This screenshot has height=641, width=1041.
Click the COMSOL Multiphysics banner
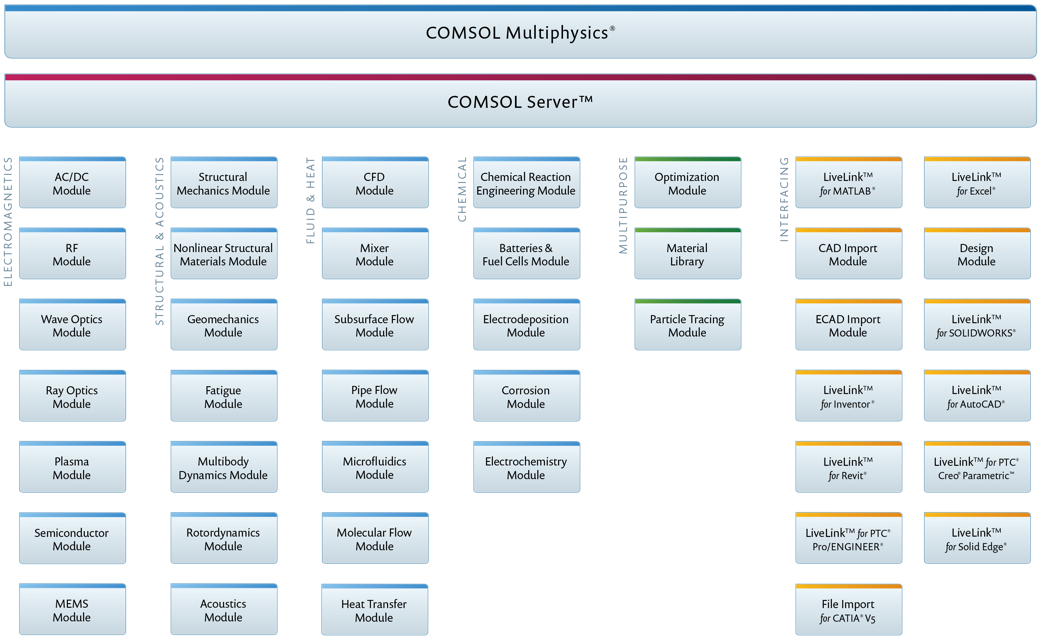[x=520, y=32]
